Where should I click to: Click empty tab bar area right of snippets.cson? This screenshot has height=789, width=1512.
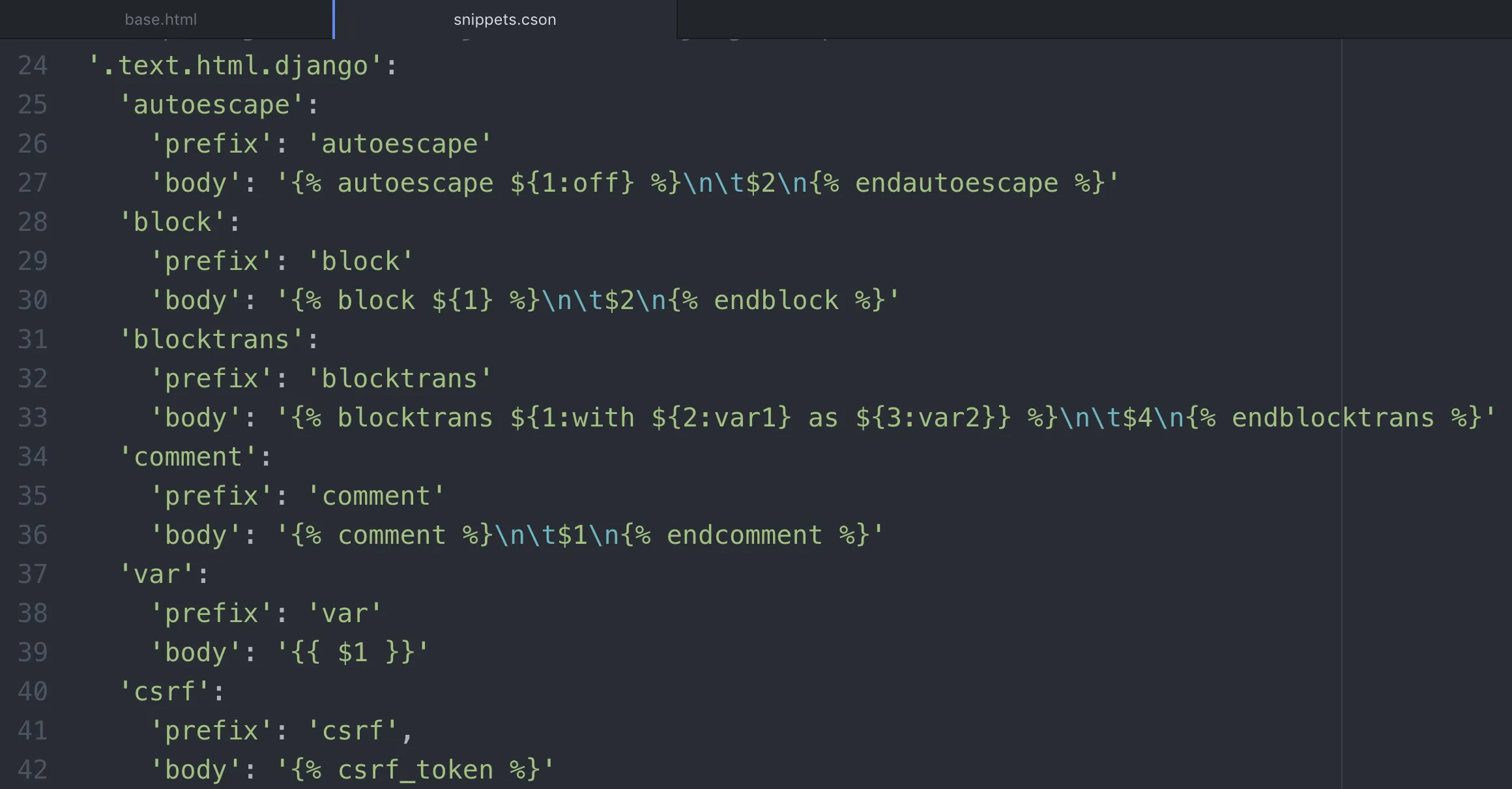tap(1095, 20)
